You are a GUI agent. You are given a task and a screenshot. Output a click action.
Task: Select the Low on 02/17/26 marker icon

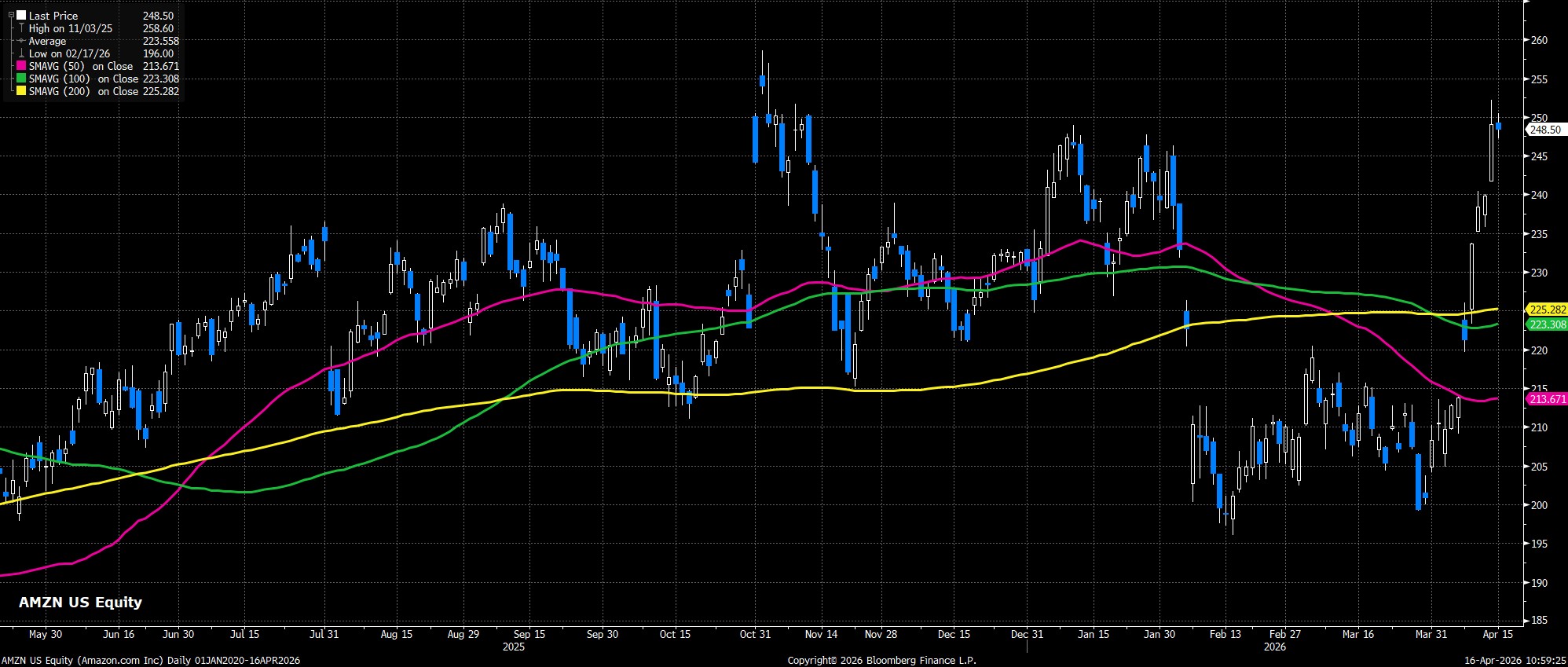[21, 54]
